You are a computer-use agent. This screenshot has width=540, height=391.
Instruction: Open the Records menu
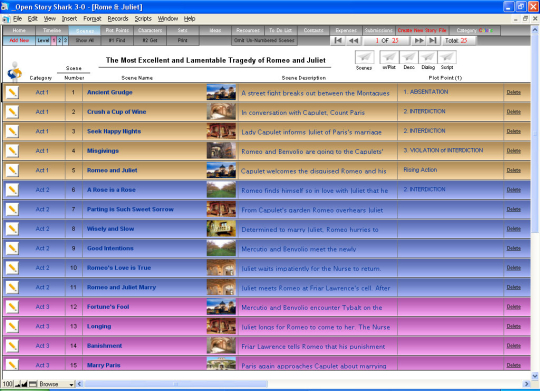tap(118, 19)
